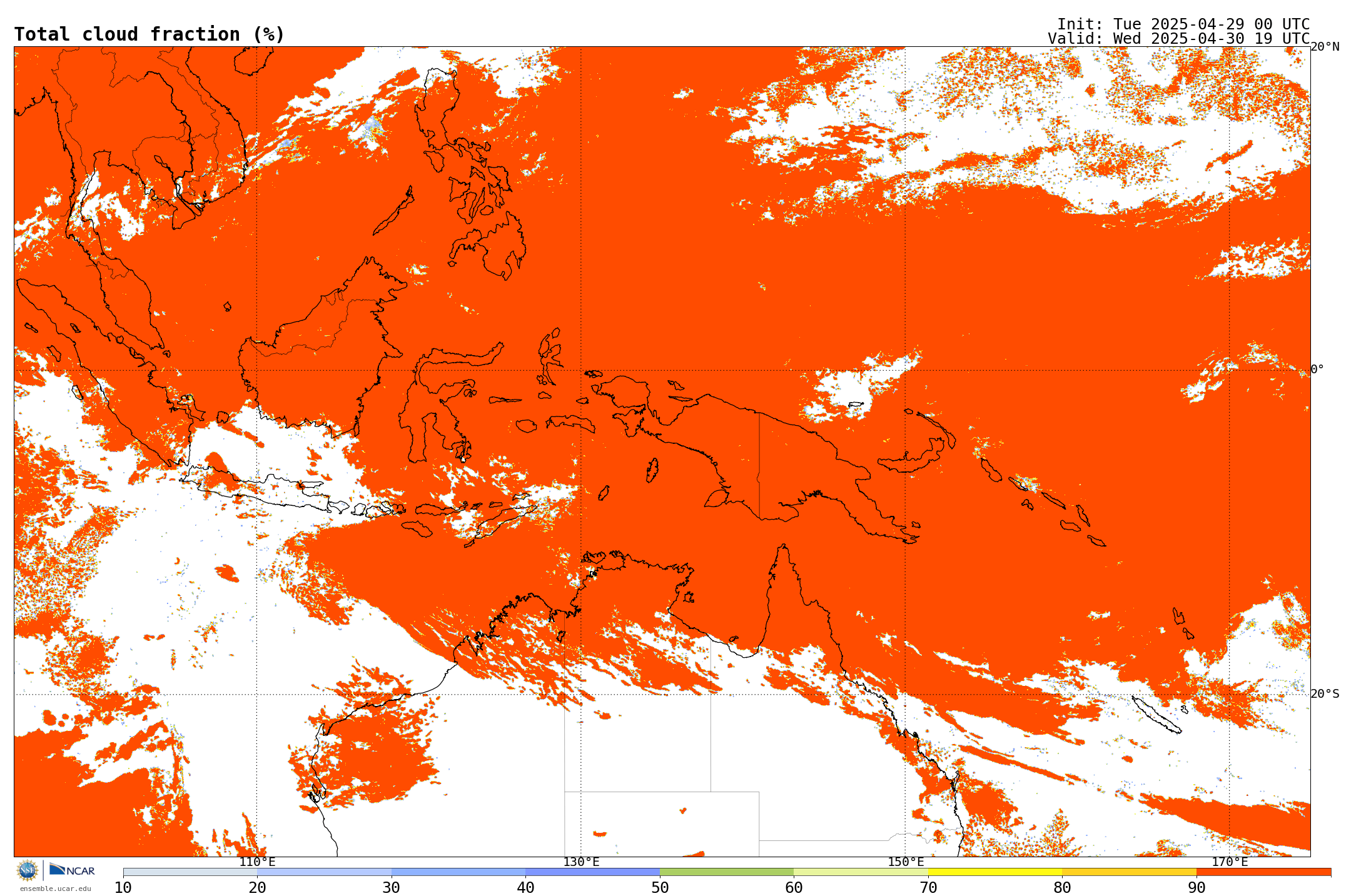
Task: Click the 10-20 pale grey colorbar segment
Action: pos(190,872)
